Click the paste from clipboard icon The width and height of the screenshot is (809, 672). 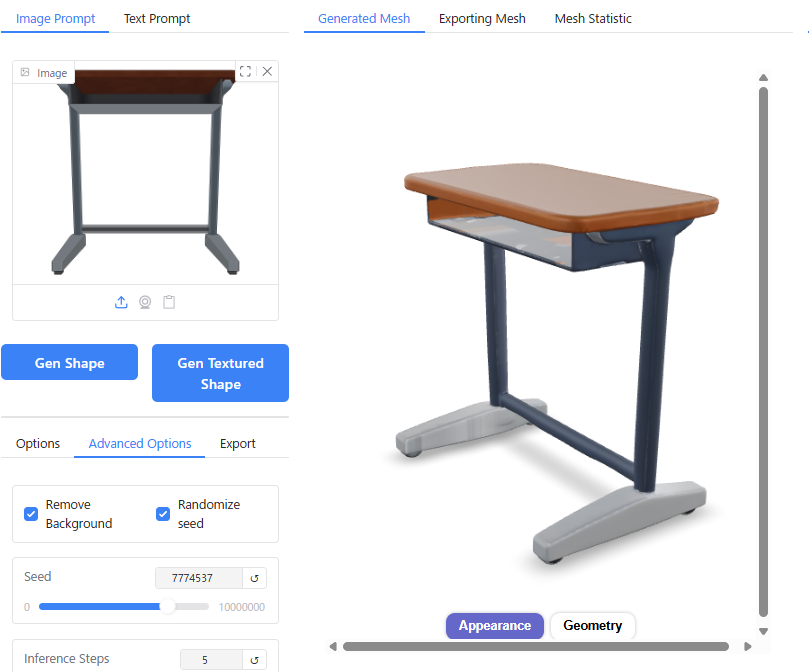169,302
